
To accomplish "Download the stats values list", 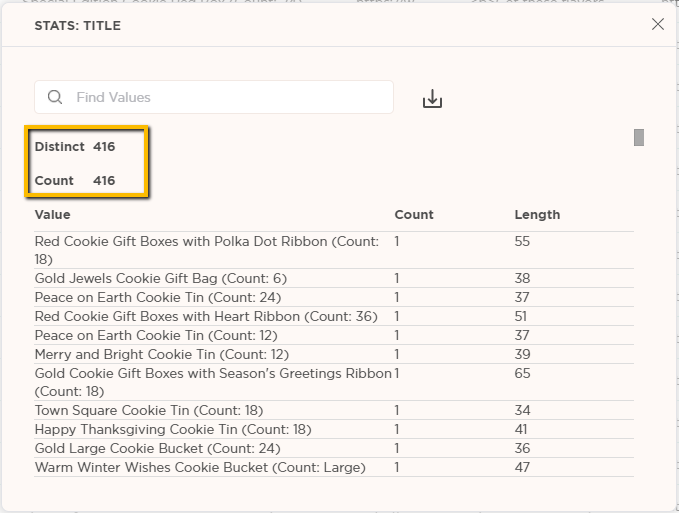I will coord(432,99).
